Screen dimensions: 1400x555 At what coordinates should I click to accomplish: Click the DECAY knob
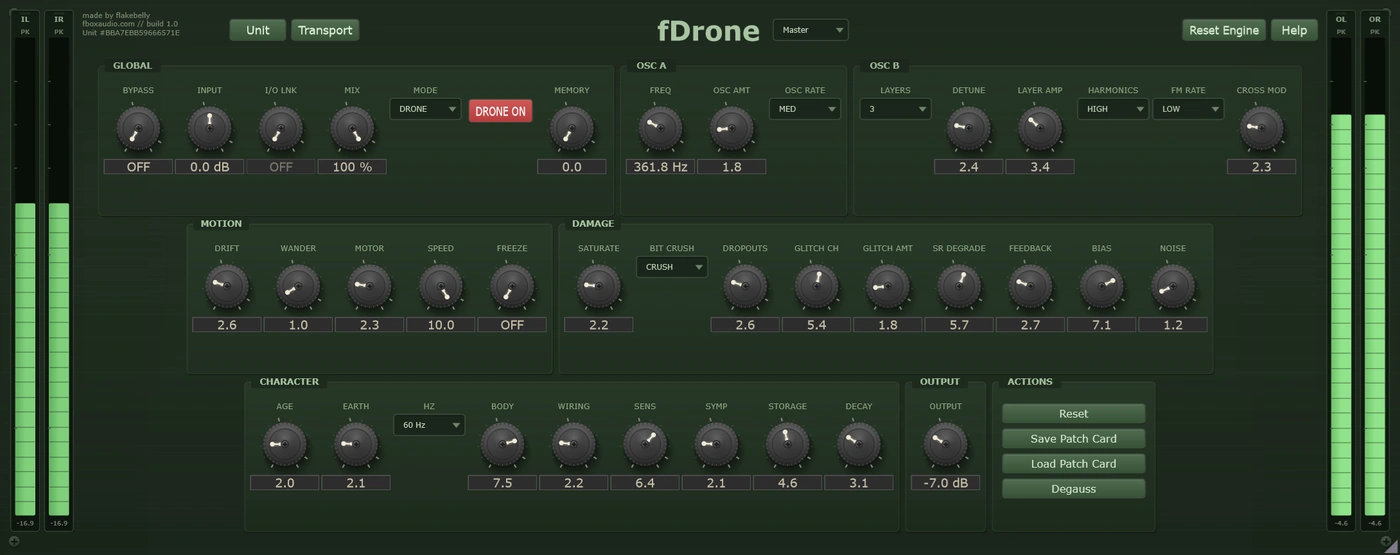(x=859, y=445)
